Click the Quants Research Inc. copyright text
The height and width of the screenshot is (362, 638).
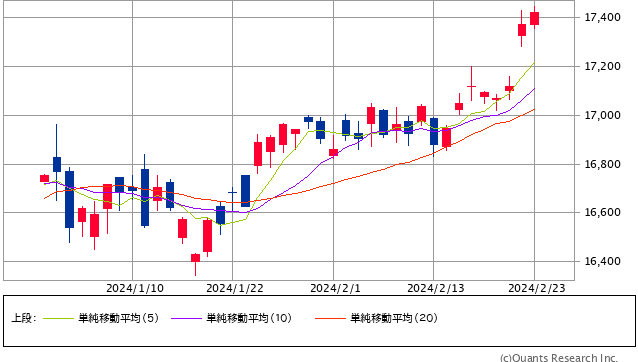pyautogui.click(x=559, y=358)
